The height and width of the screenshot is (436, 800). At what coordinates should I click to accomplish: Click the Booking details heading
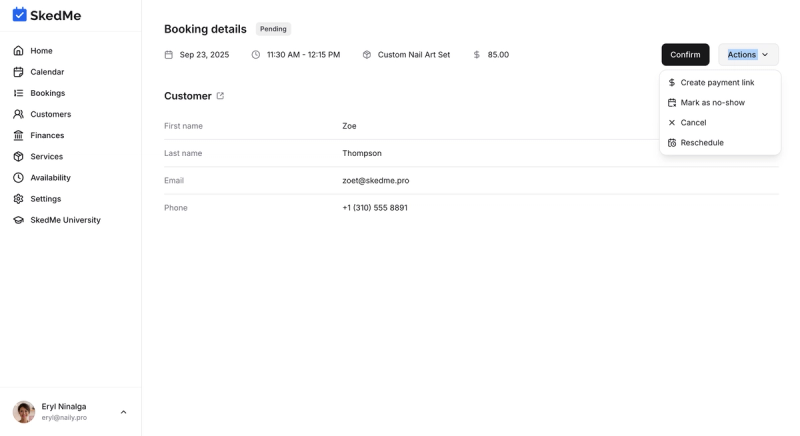pos(205,29)
